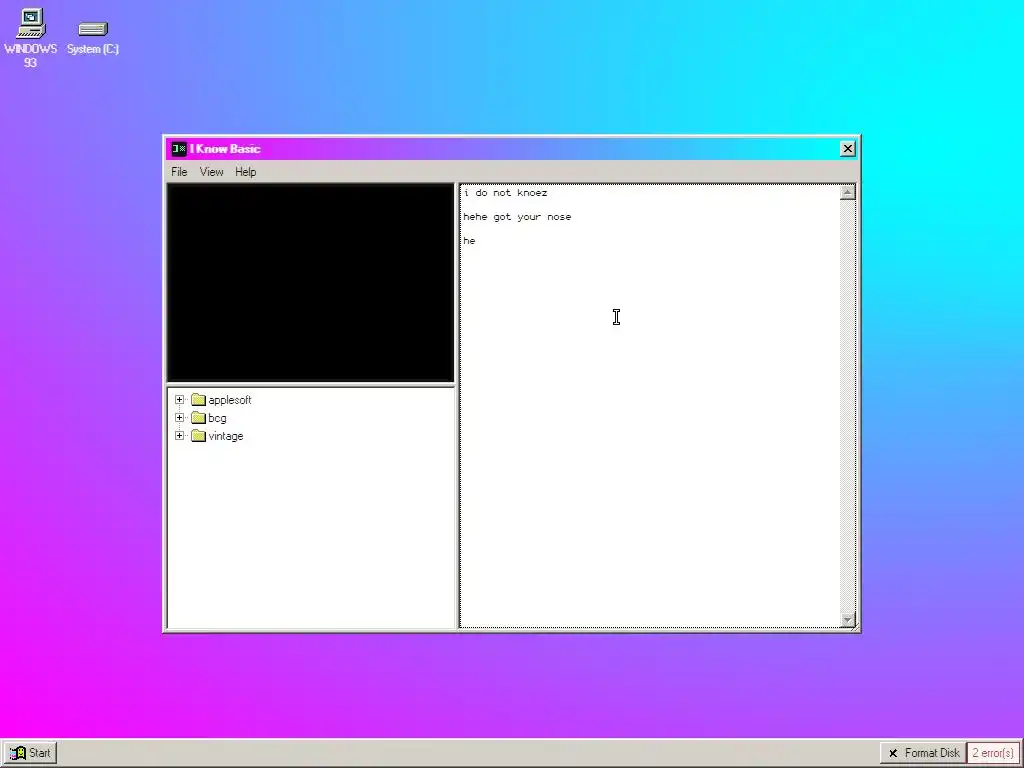Click the line 'hehe got your nose'
This screenshot has height=768, width=1024.
[x=517, y=217]
